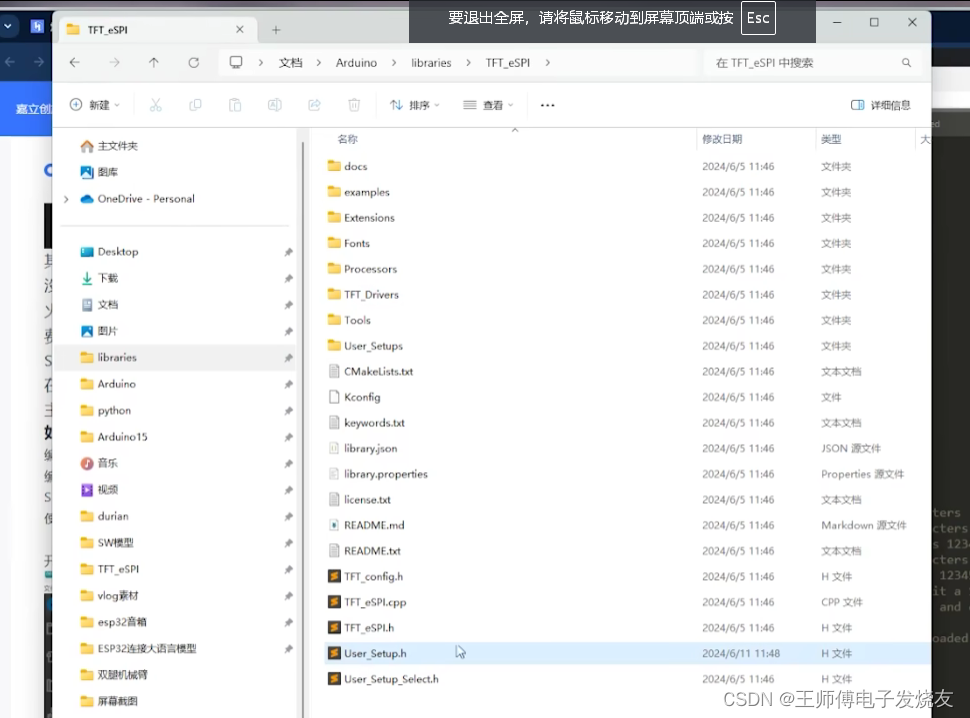Screen dimensions: 970x718
Task: Click the Delete trash bin icon
Action: [354, 105]
